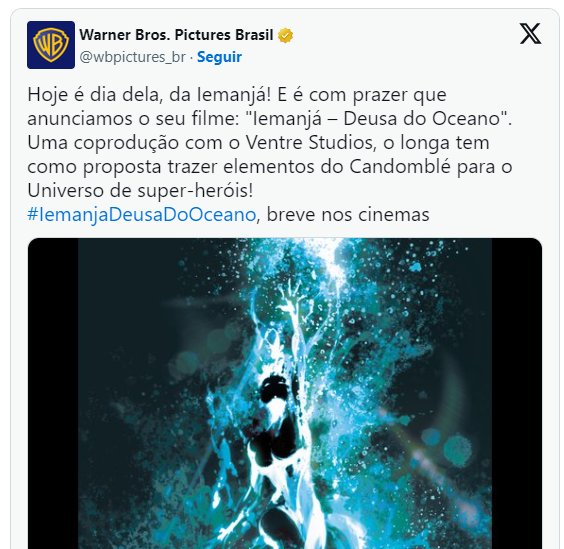
Task: Click the right black bar of the media
Action: pos(517,393)
